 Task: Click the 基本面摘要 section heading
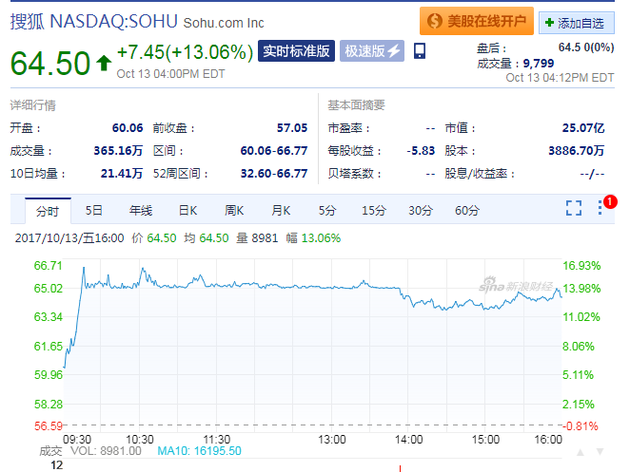coord(356,105)
